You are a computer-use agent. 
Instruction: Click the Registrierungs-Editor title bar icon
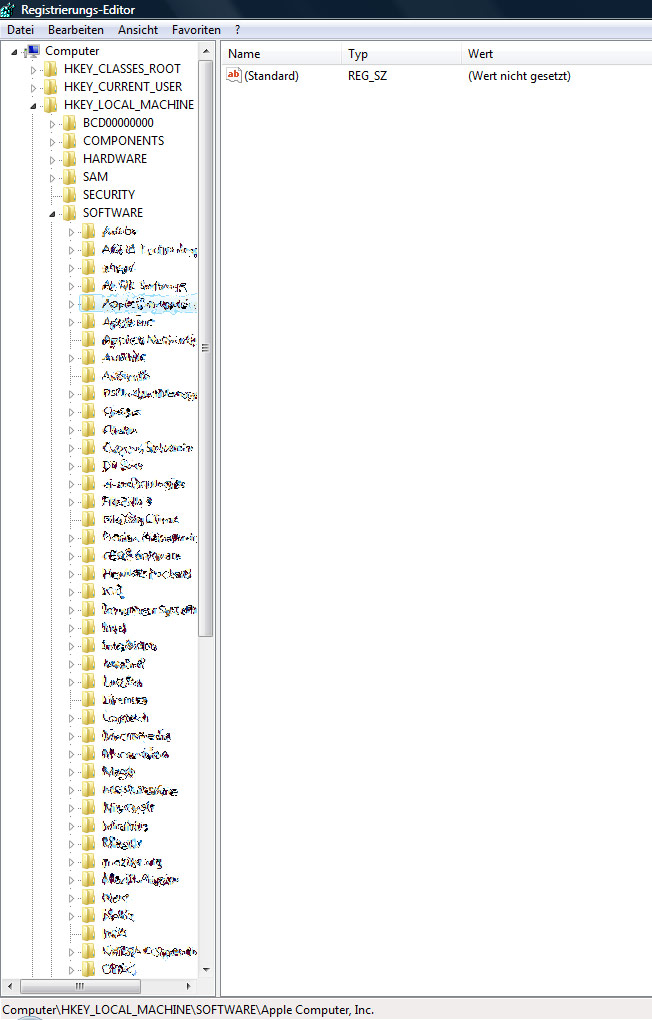7,10
